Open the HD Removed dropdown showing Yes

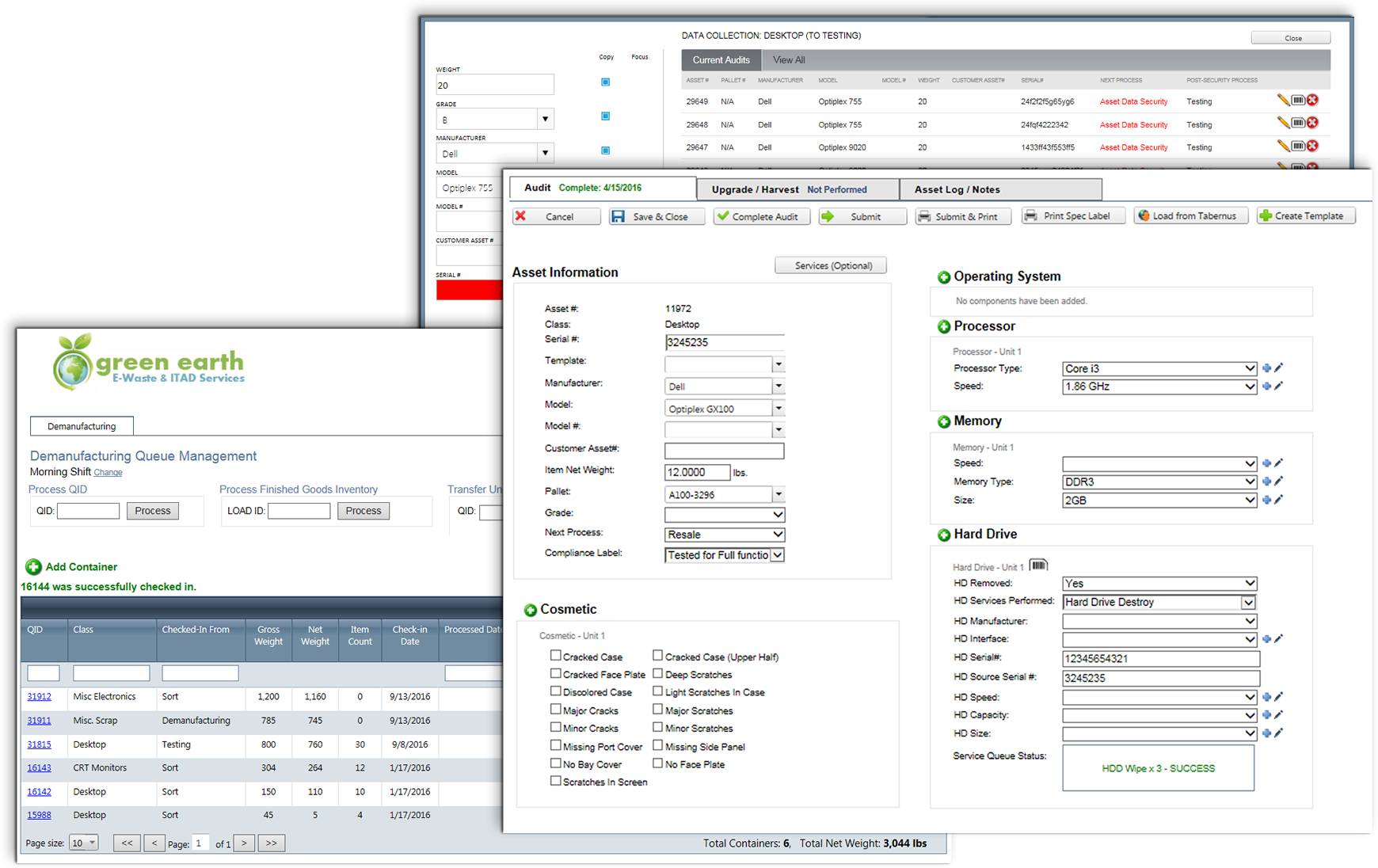(x=1159, y=584)
